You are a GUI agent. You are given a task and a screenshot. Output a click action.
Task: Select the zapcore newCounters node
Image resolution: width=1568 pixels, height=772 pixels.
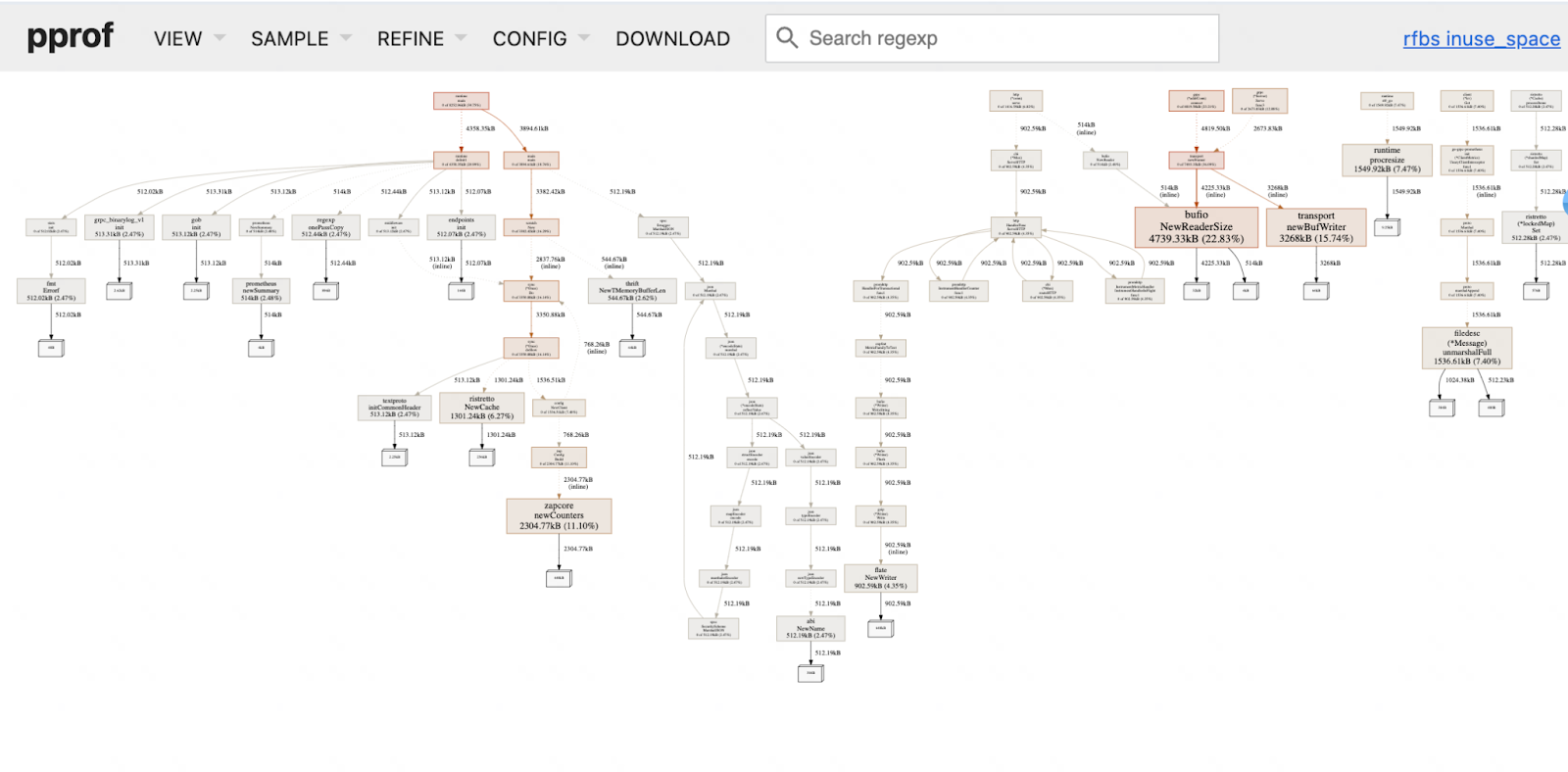pos(559,516)
